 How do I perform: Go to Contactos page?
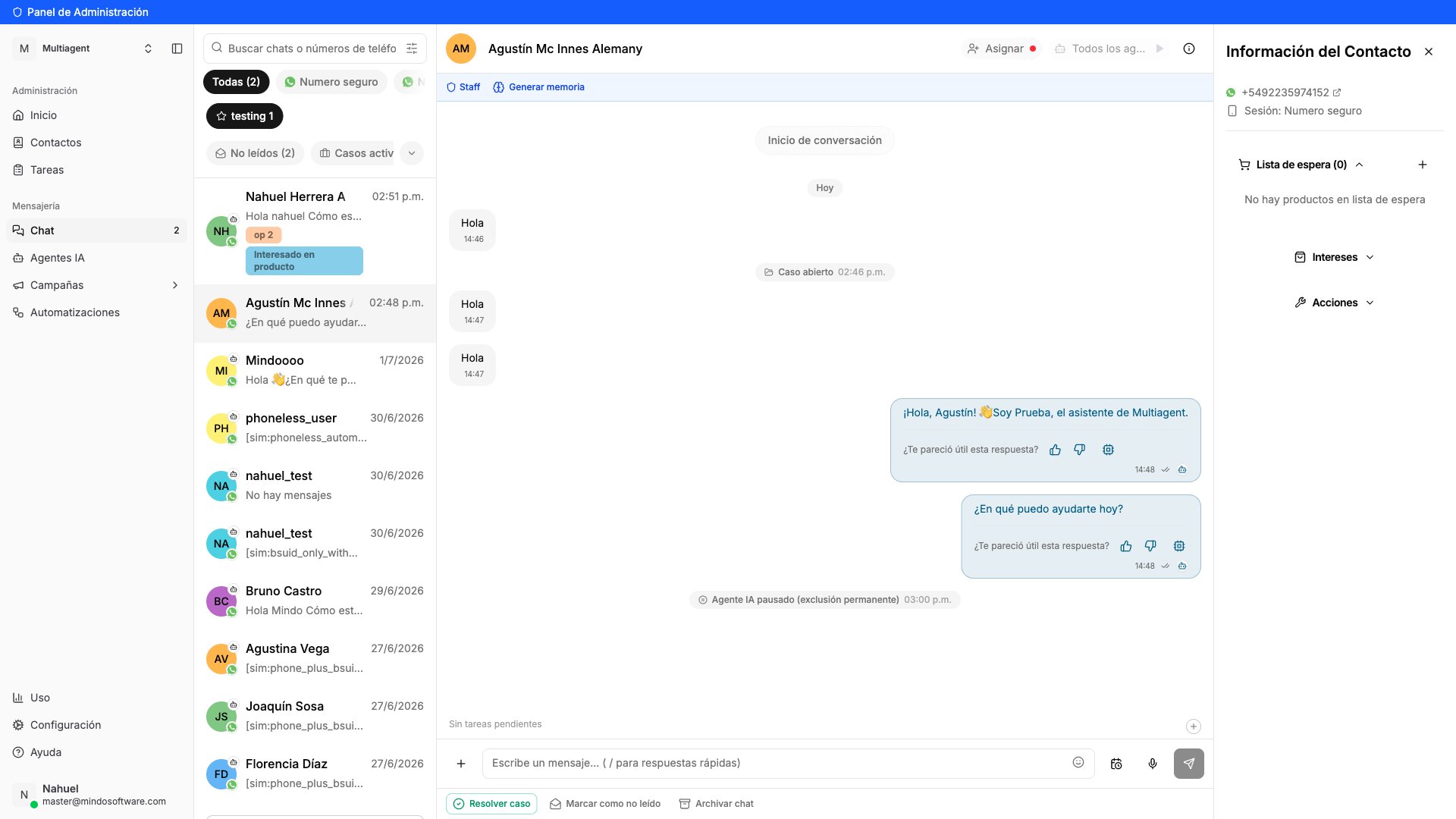(97, 143)
